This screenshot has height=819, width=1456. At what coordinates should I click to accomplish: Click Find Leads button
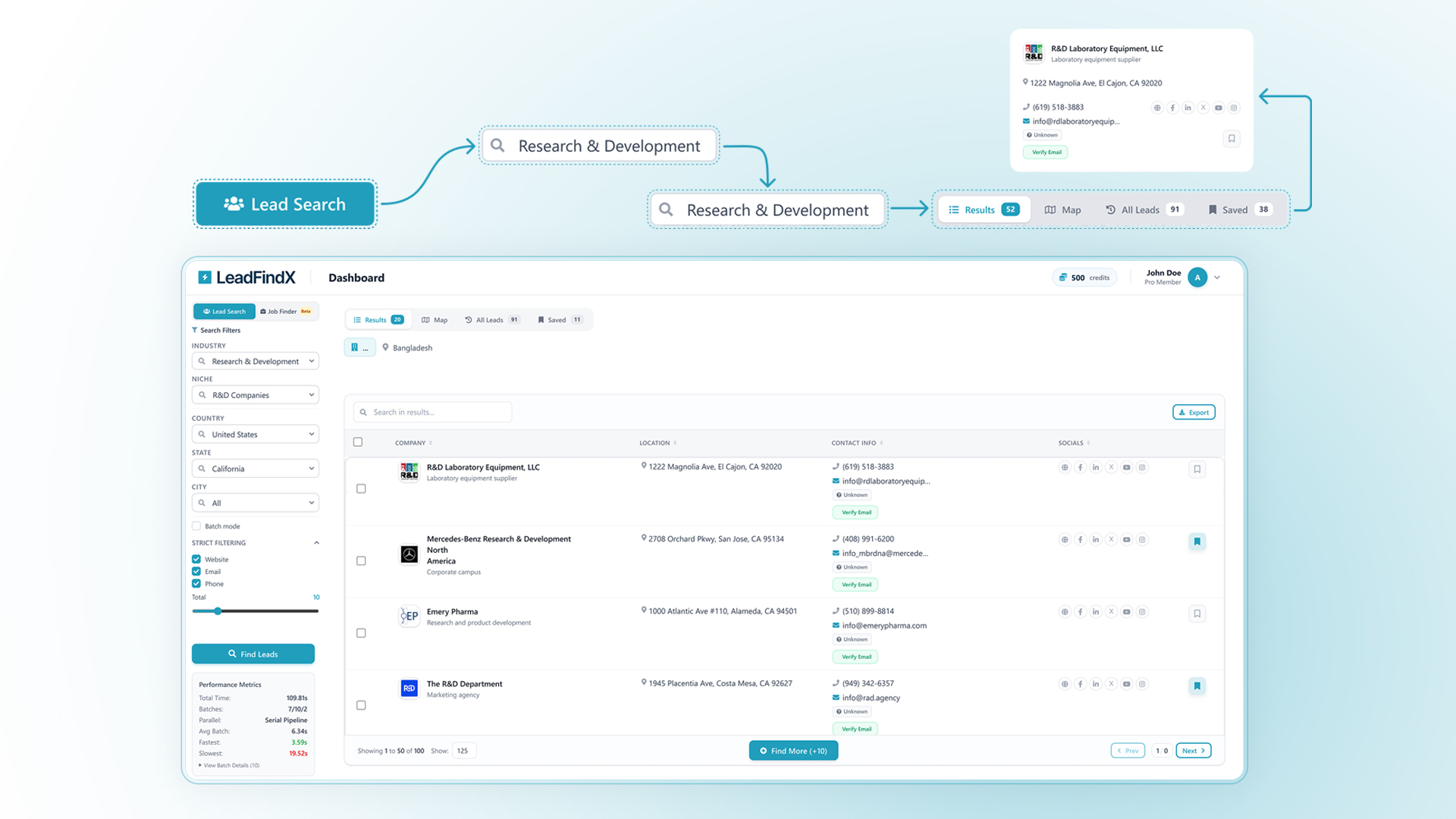[x=253, y=654]
